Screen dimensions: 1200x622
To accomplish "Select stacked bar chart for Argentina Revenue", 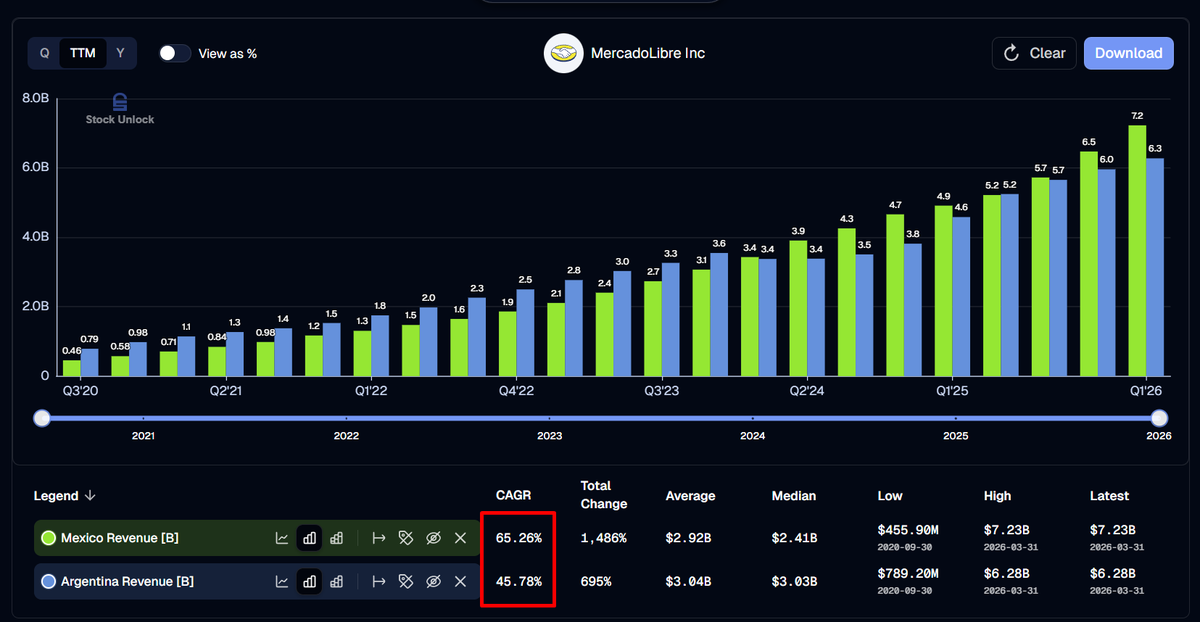I will click(337, 581).
